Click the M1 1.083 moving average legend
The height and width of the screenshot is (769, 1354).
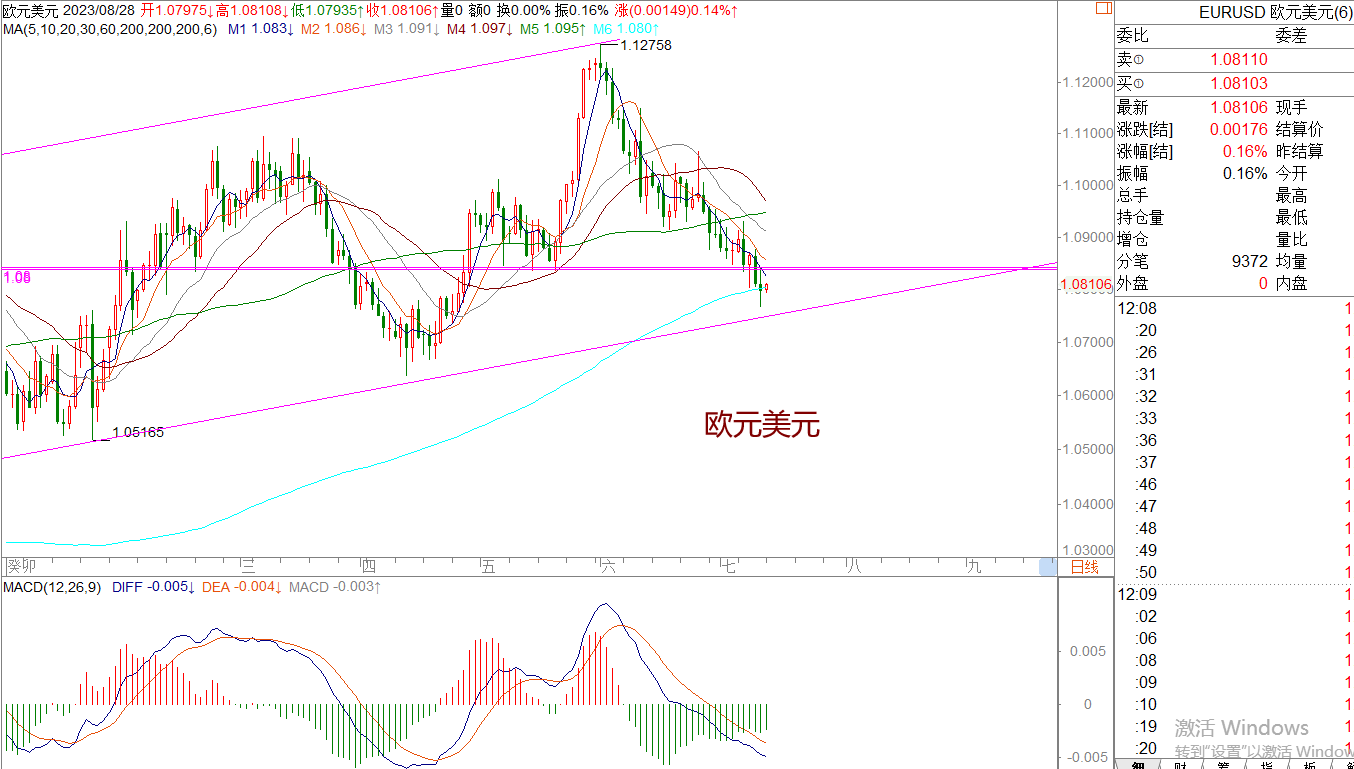(261, 30)
